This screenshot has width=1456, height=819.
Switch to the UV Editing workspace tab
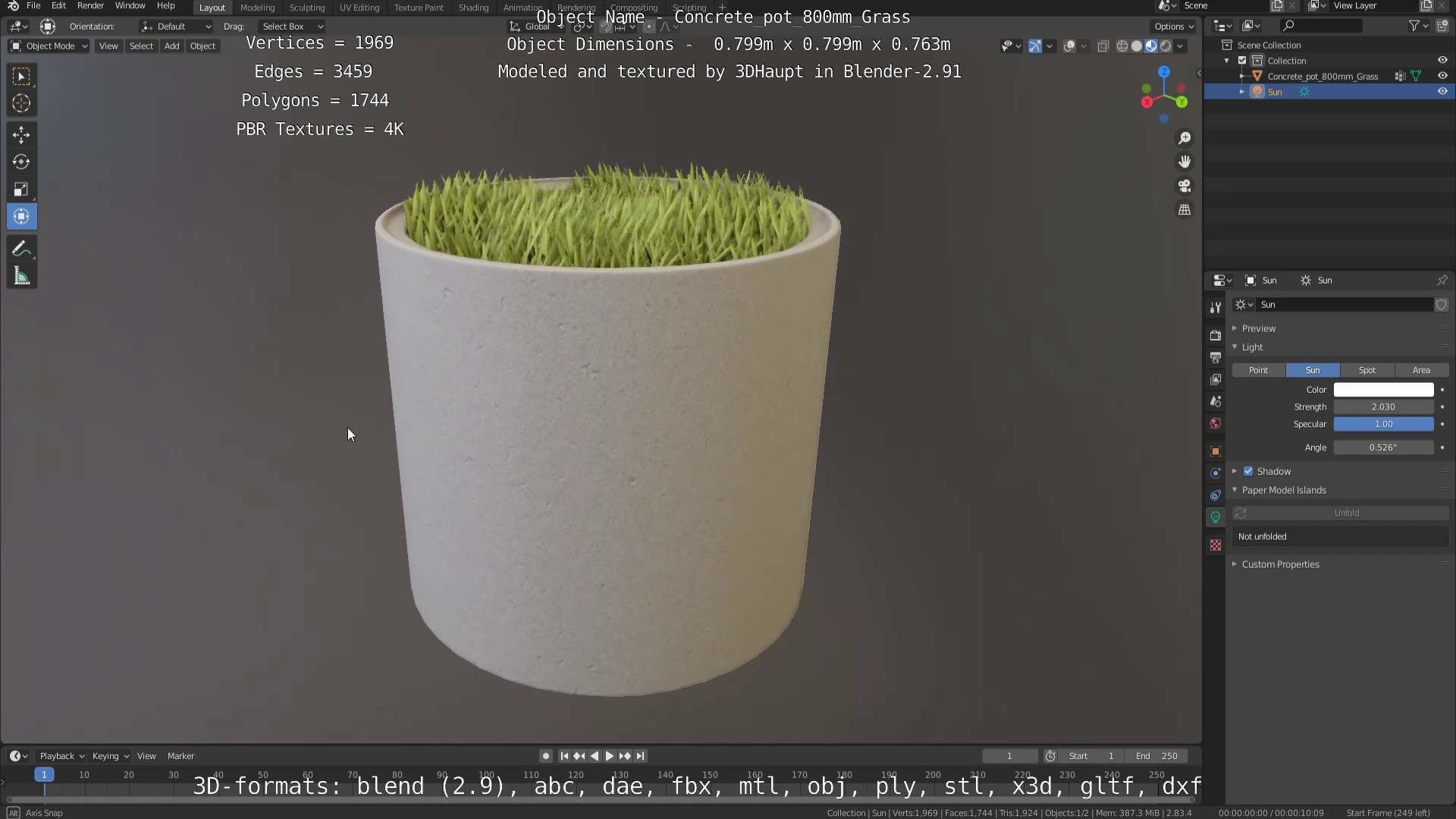(359, 8)
